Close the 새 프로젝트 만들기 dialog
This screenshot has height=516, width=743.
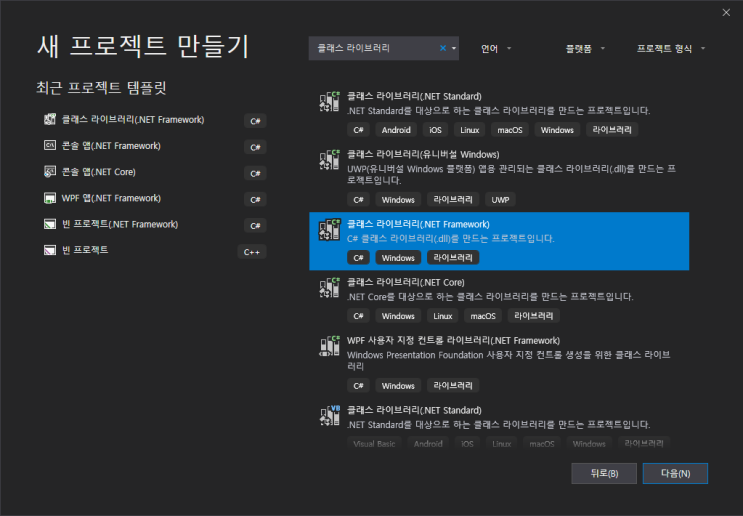point(726,12)
